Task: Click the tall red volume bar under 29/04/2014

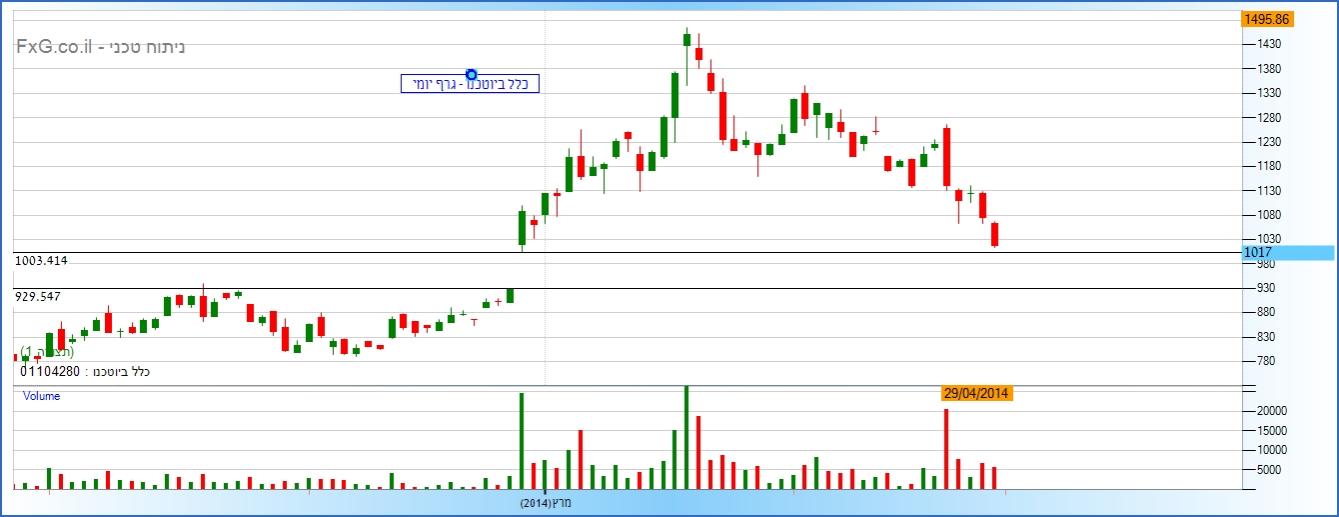Action: (946, 448)
